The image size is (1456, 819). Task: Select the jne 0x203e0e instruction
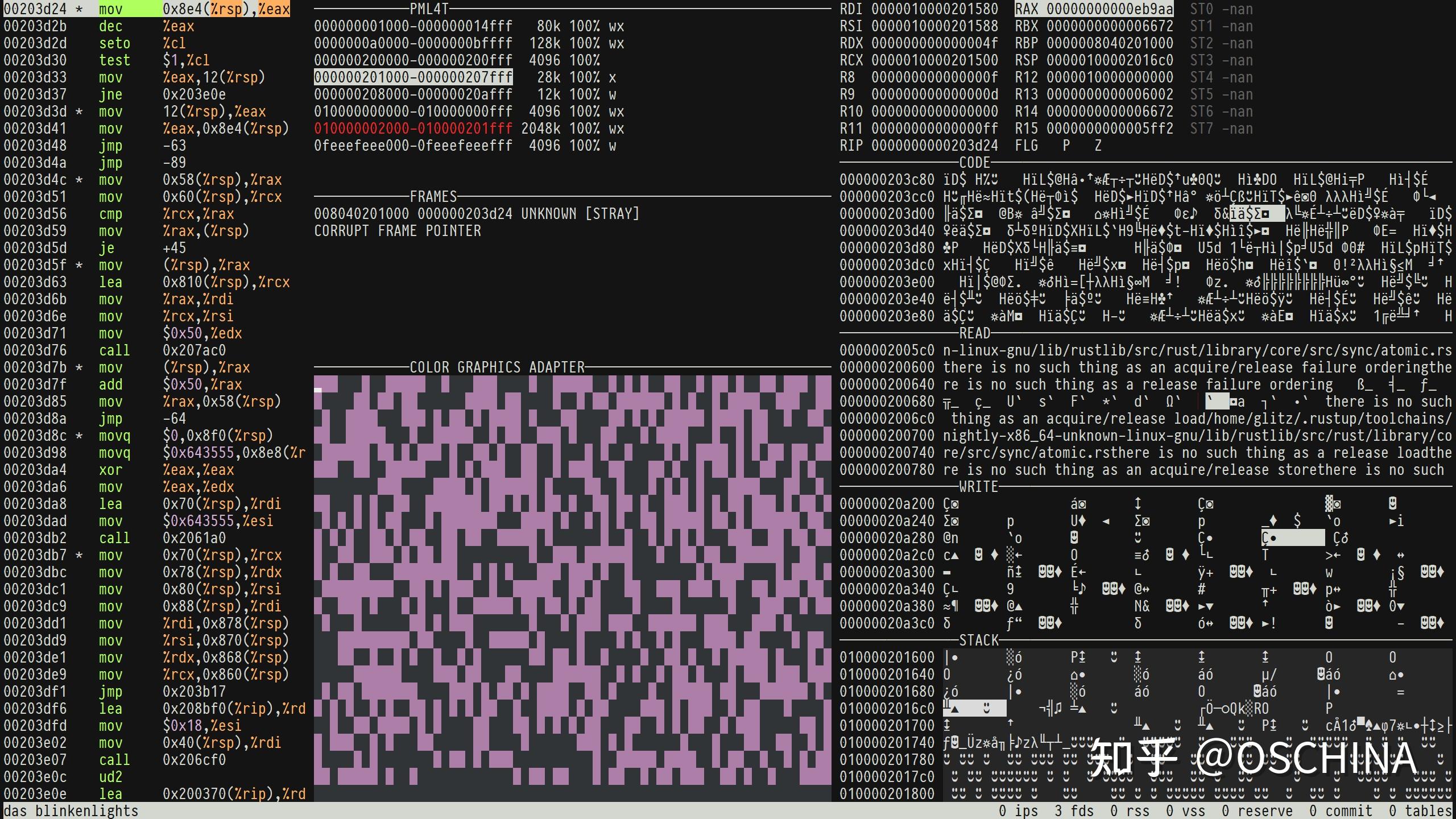[115, 94]
